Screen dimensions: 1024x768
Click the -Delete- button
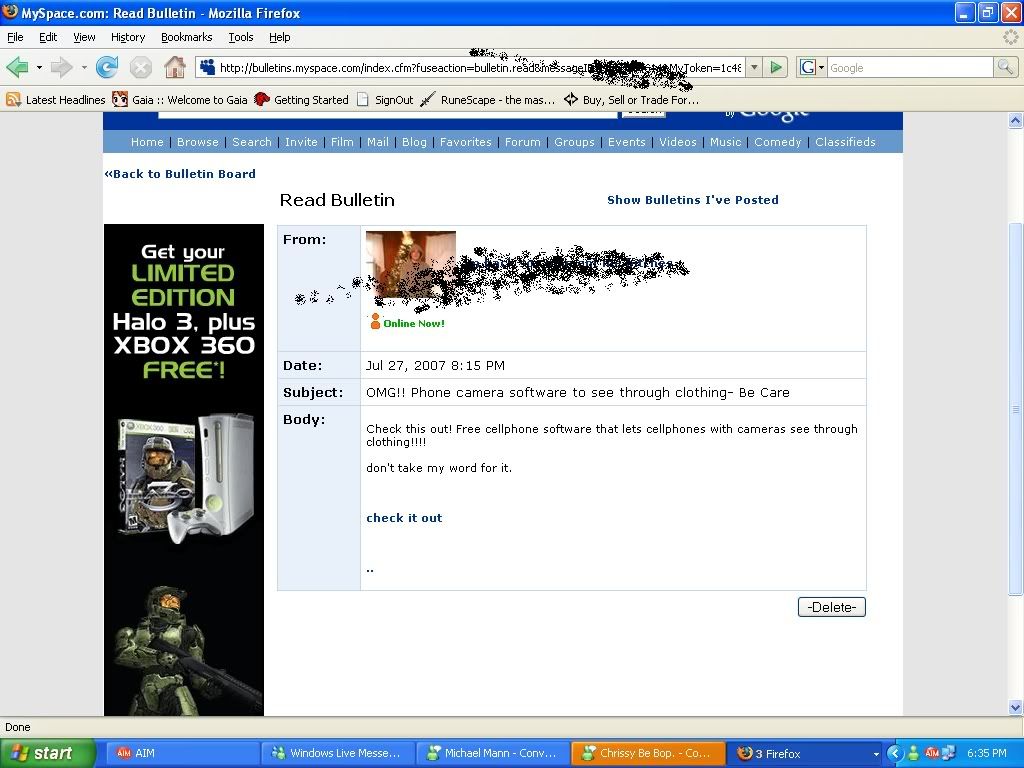[x=831, y=607]
